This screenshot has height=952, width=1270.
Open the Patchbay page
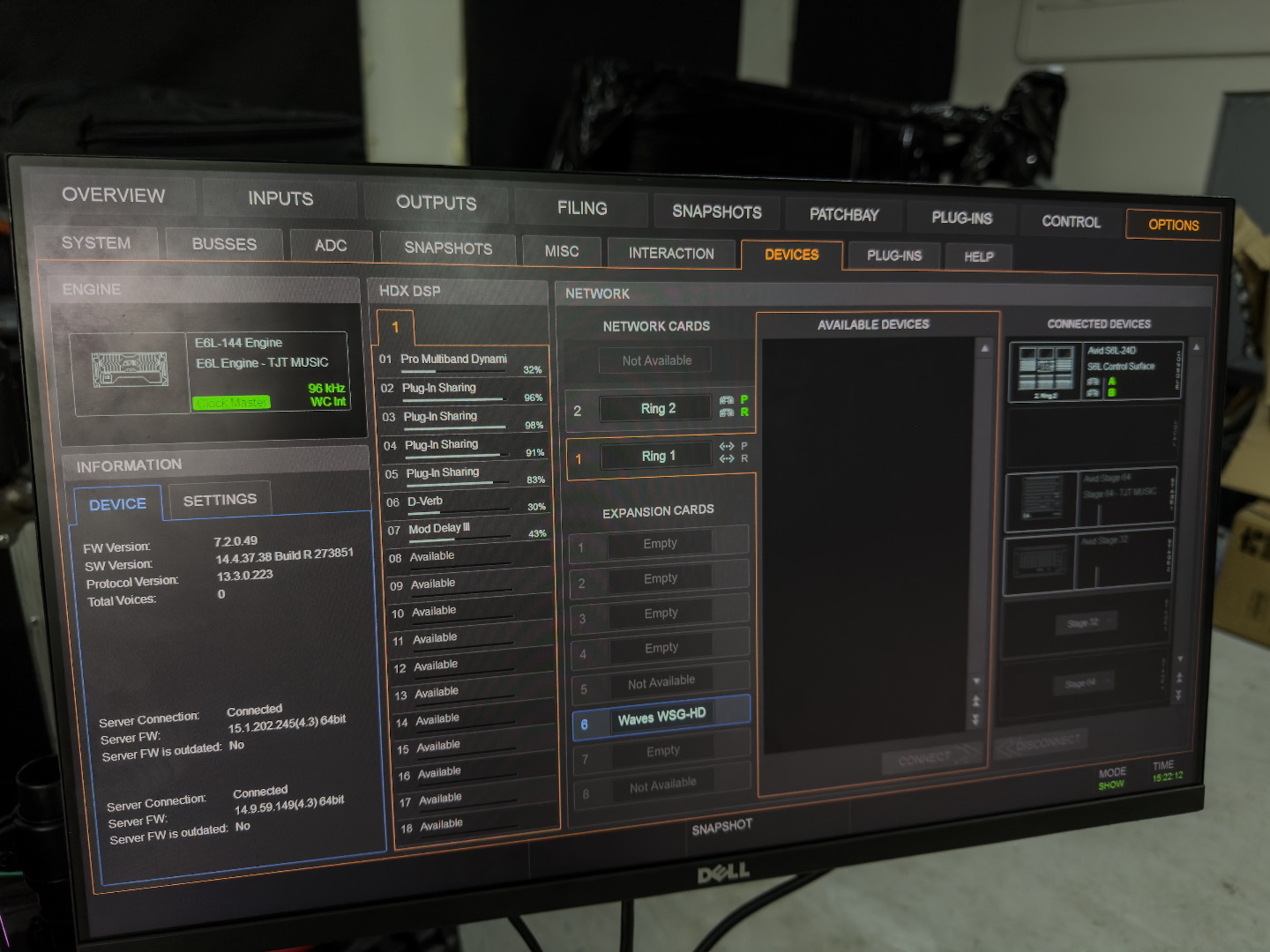[x=844, y=215]
